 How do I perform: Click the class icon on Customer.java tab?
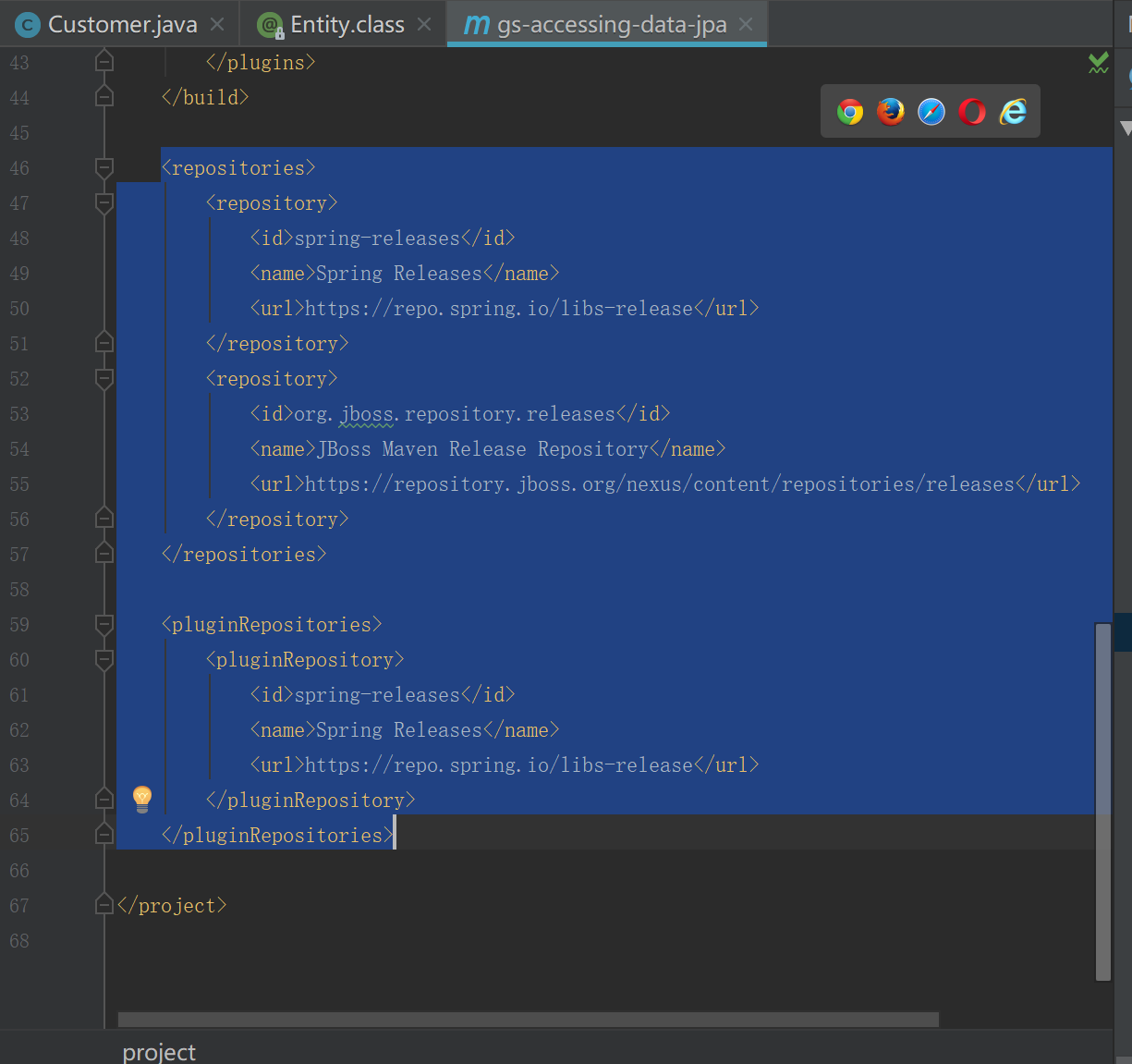28,24
